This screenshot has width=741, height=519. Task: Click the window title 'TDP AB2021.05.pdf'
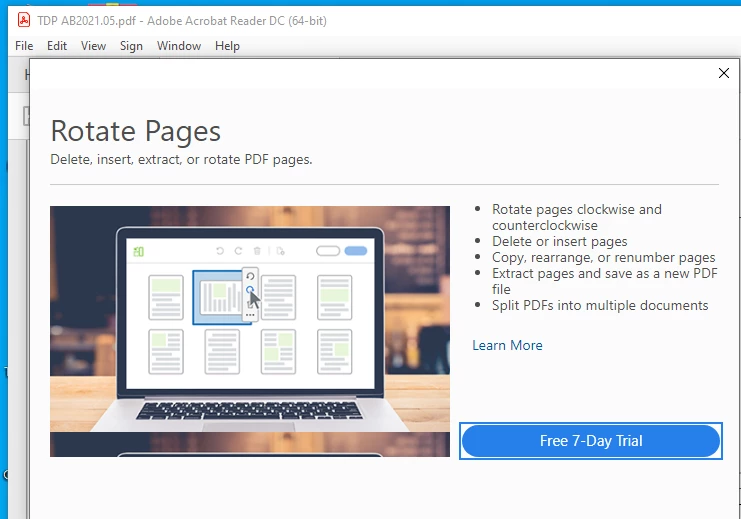(x=86, y=21)
